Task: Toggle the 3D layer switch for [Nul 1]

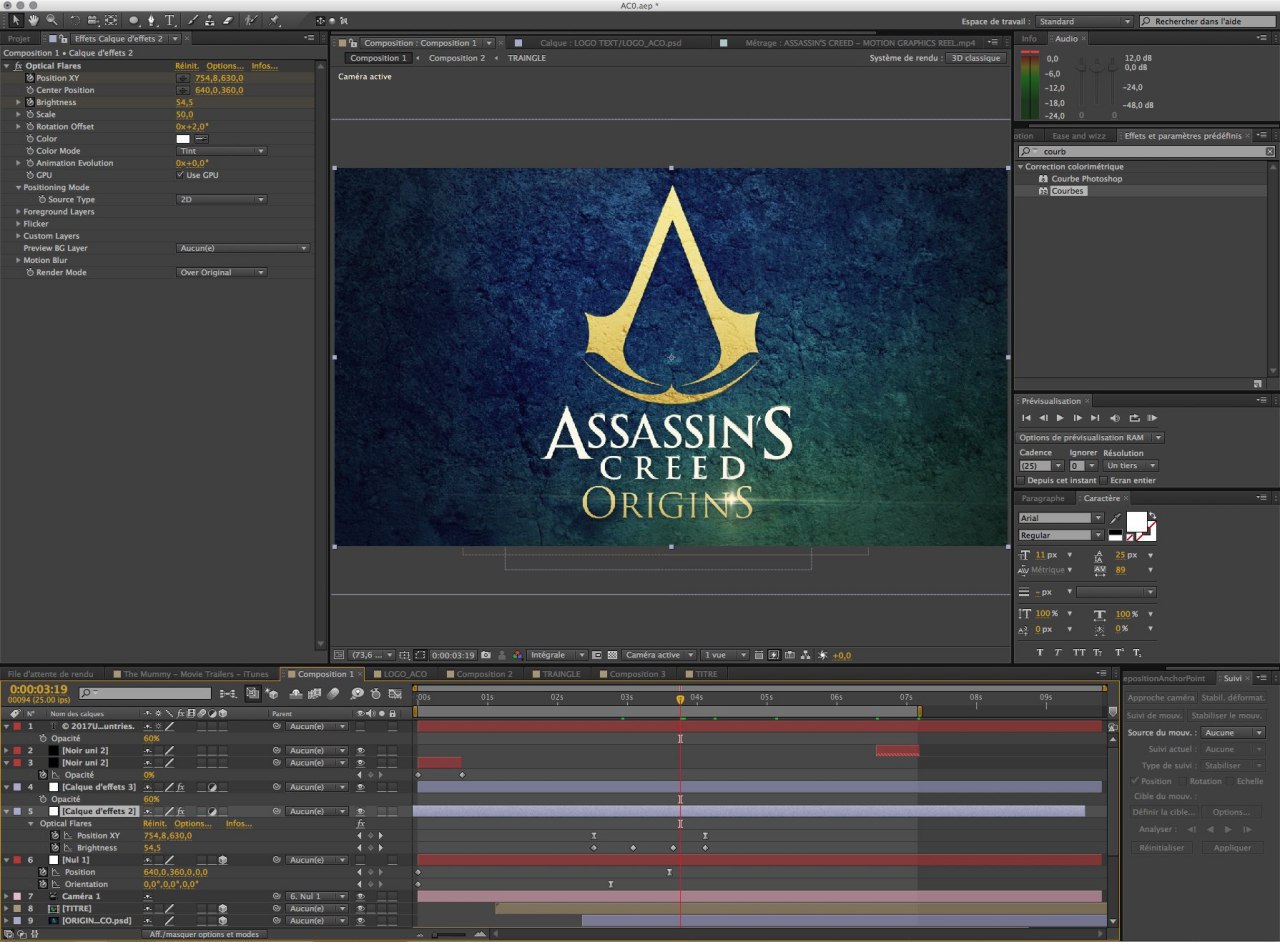Action: (222, 860)
